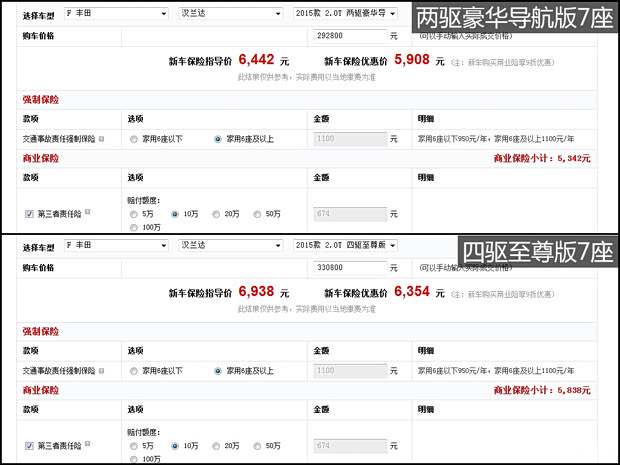Click the 1100 amount field in 两驱豪华导航版 panel
This screenshot has height=465, width=620.
coord(350,140)
